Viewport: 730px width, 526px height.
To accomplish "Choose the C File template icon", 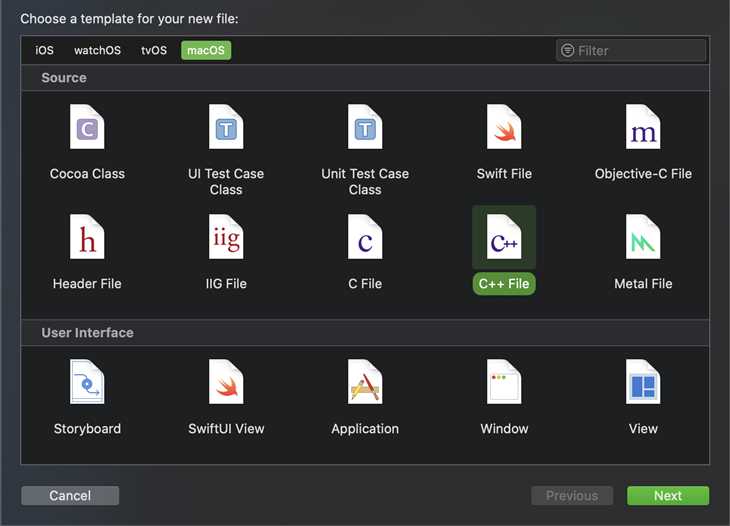I will click(365, 236).
